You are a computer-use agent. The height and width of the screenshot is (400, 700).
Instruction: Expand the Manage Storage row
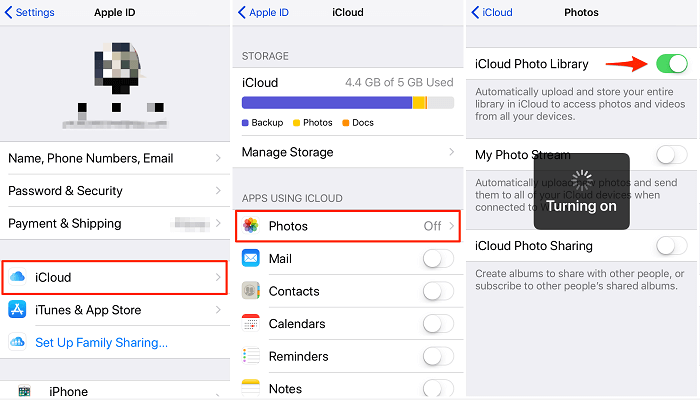click(347, 152)
